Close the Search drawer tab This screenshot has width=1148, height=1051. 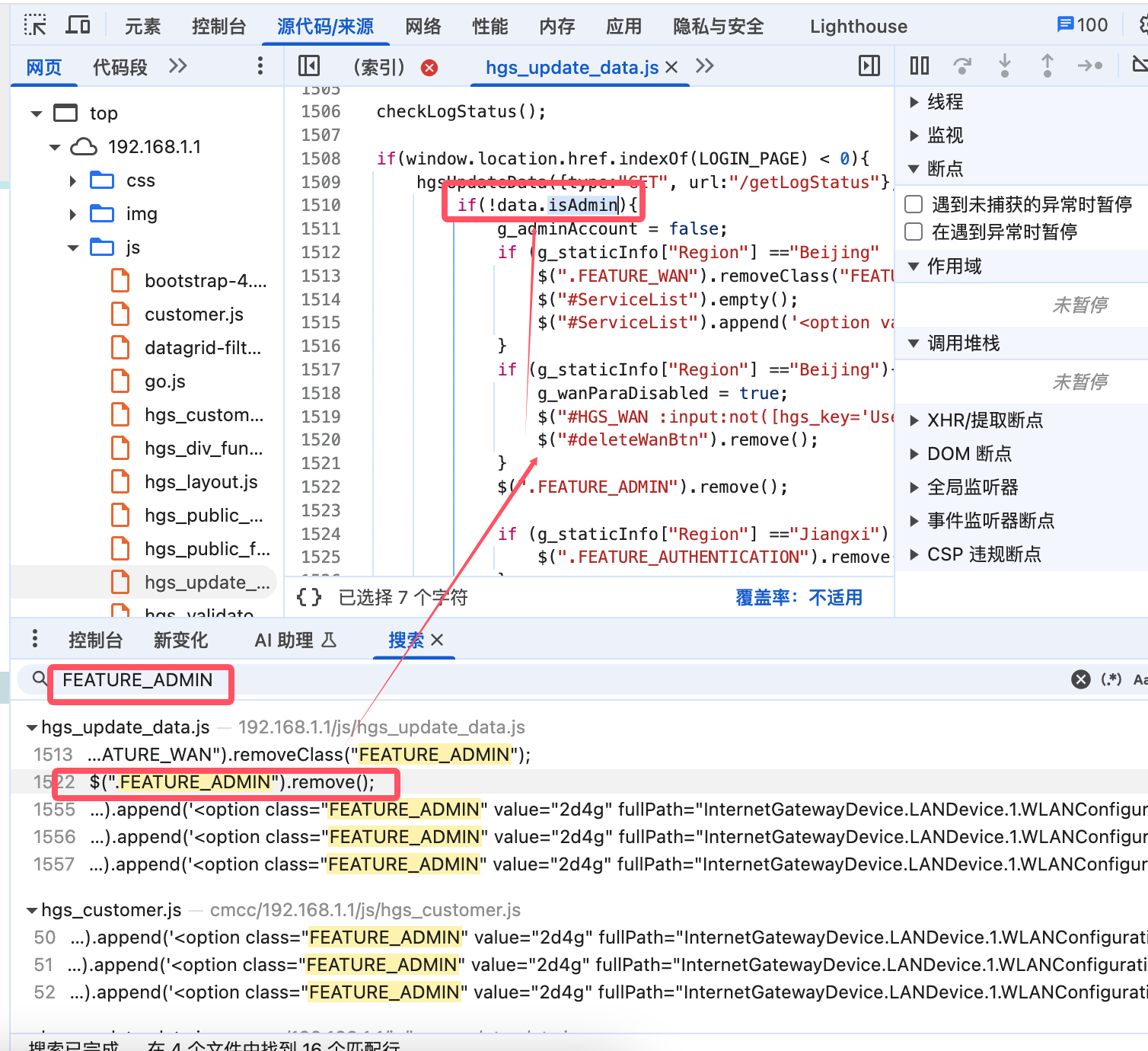tap(437, 640)
